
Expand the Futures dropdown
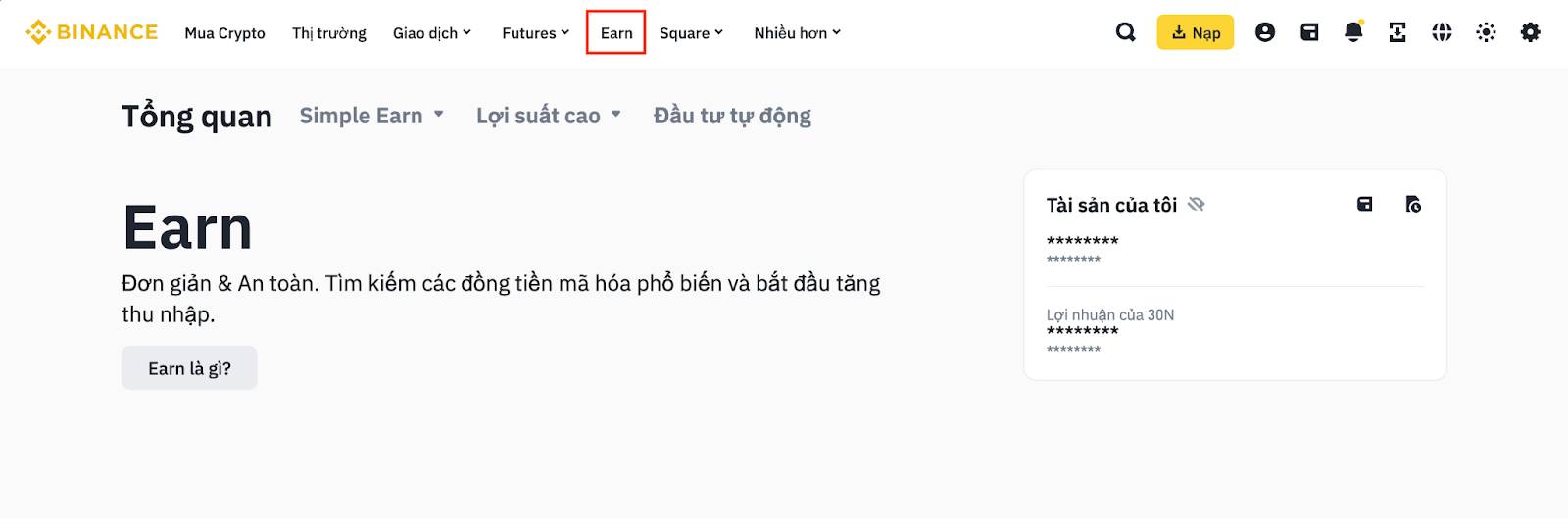[535, 33]
